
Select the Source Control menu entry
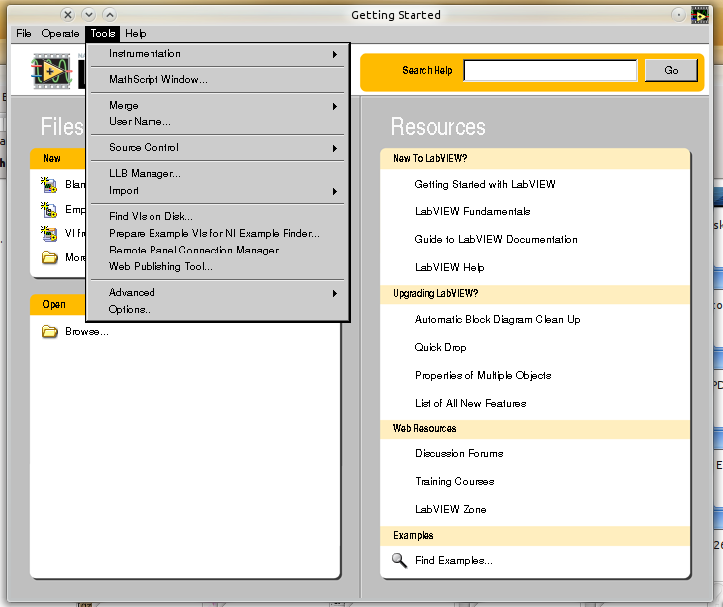(x=217, y=147)
